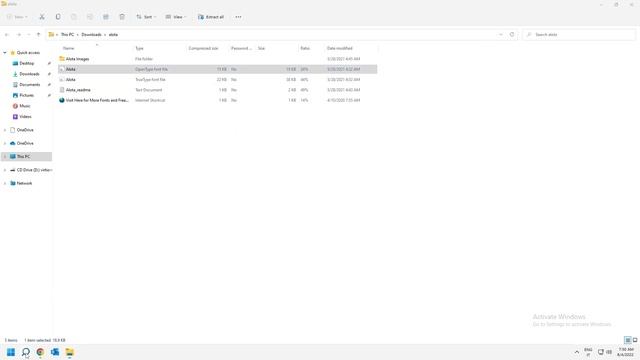
Task: Collapse the Quick access tree node
Action: (5, 53)
